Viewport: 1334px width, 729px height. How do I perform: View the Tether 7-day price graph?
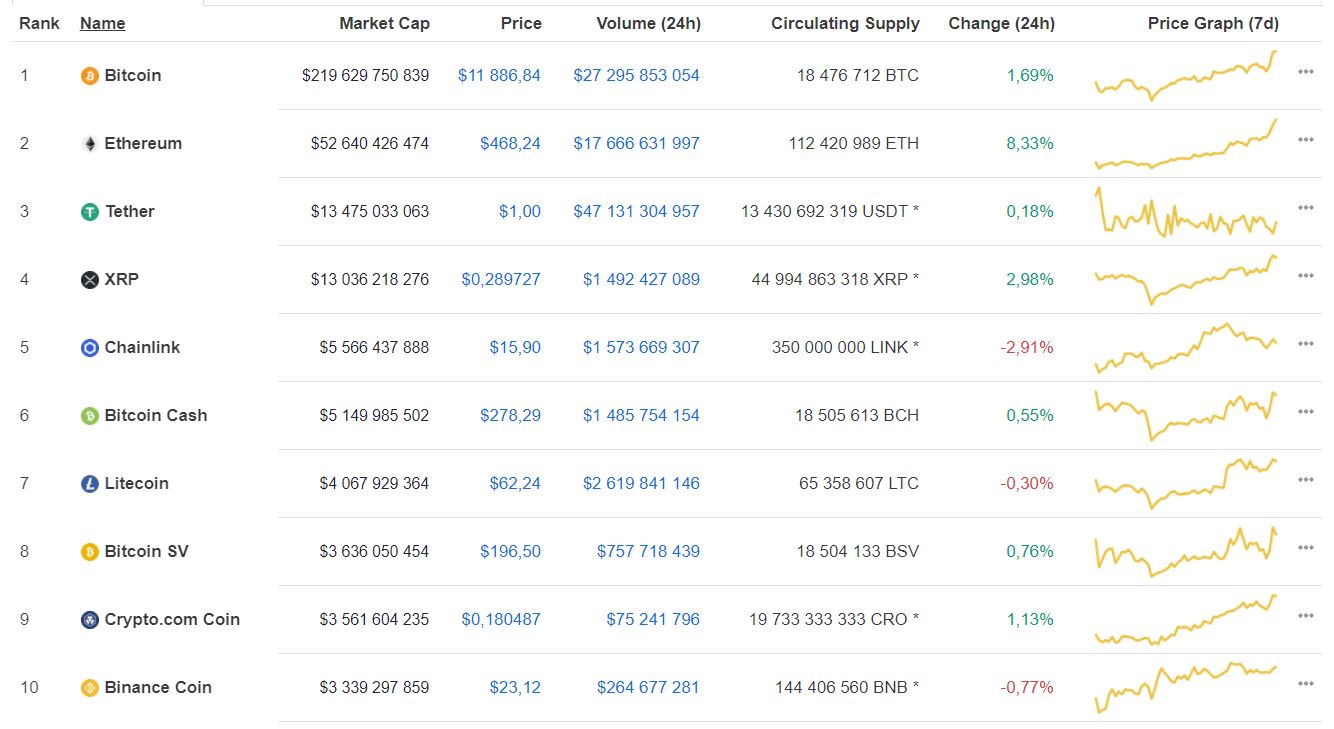pyautogui.click(x=1185, y=212)
